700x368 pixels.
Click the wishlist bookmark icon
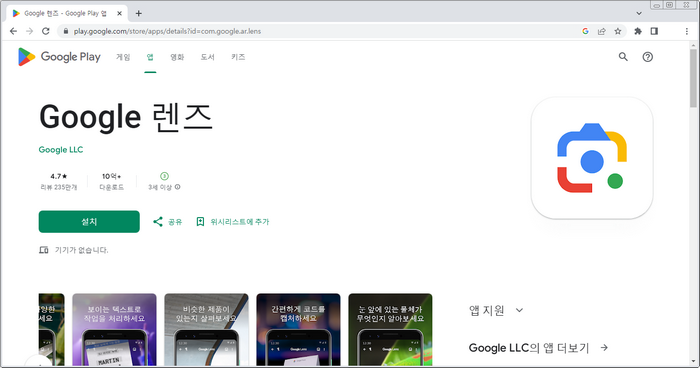[200, 222]
